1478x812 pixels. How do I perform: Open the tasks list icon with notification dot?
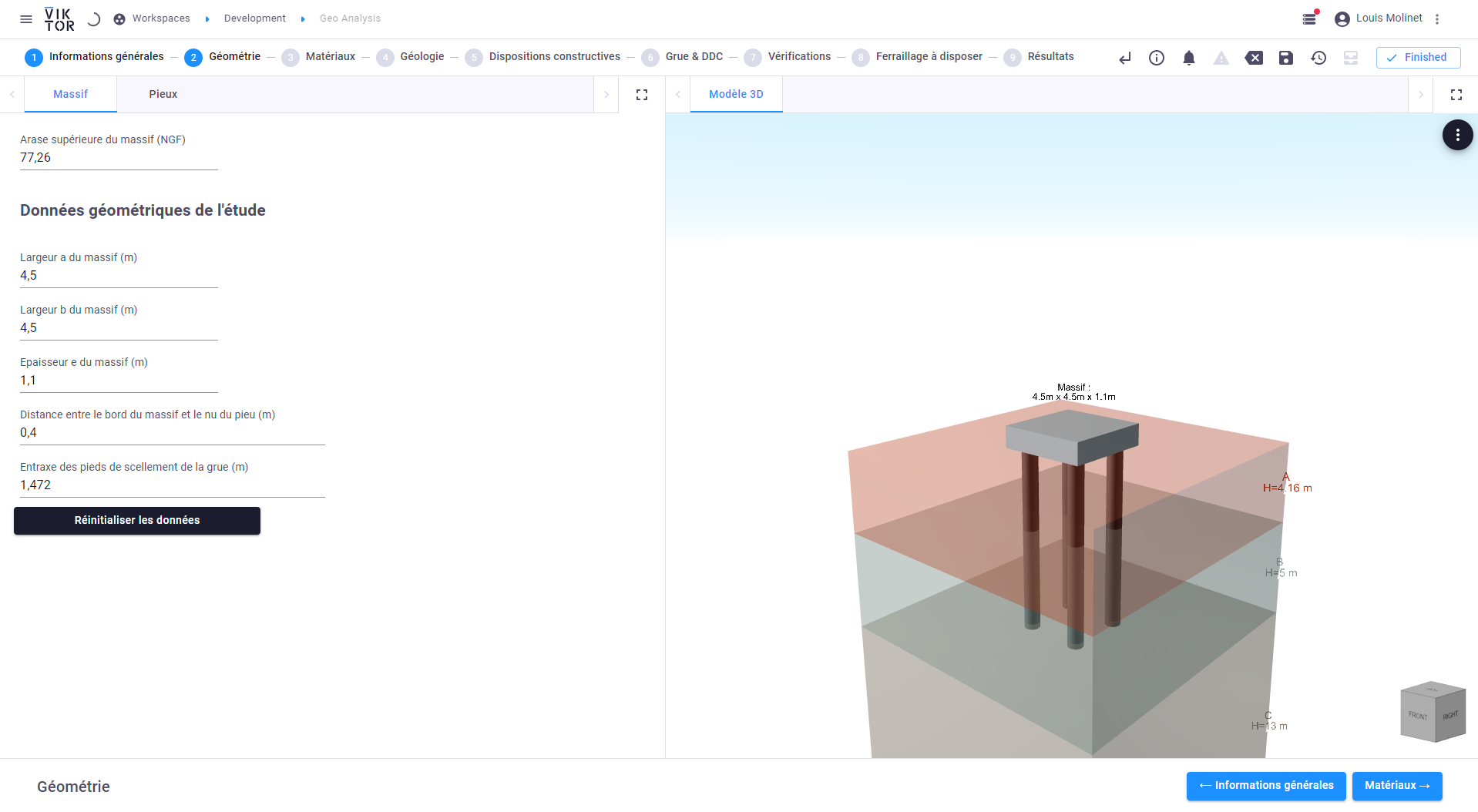coord(1309,18)
